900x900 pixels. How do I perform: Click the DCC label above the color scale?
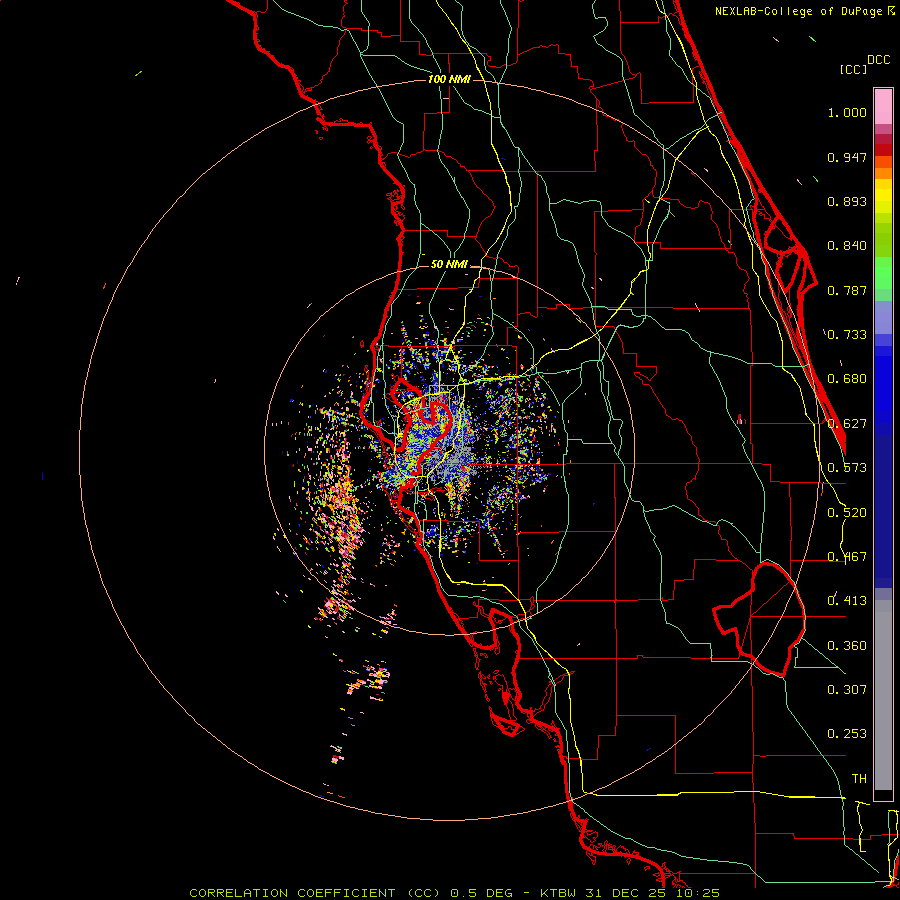point(878,60)
